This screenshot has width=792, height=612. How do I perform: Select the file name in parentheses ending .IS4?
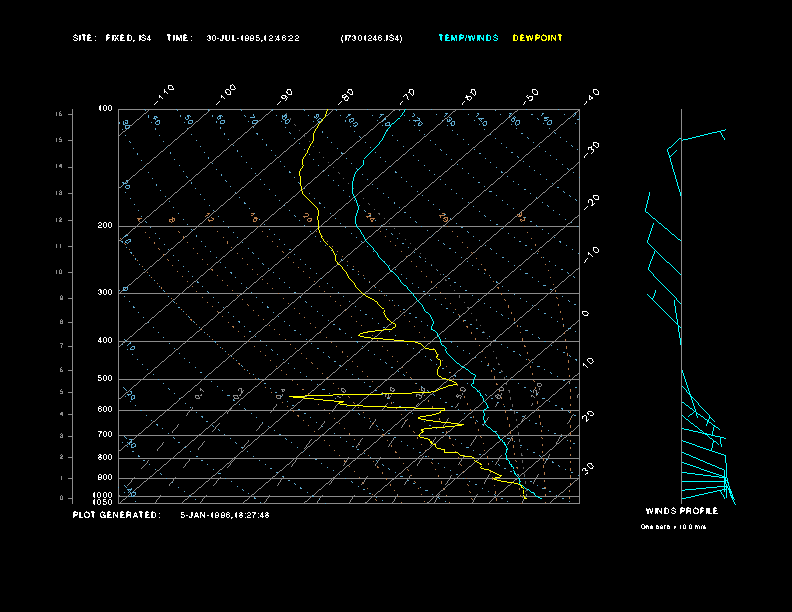(x=371, y=38)
